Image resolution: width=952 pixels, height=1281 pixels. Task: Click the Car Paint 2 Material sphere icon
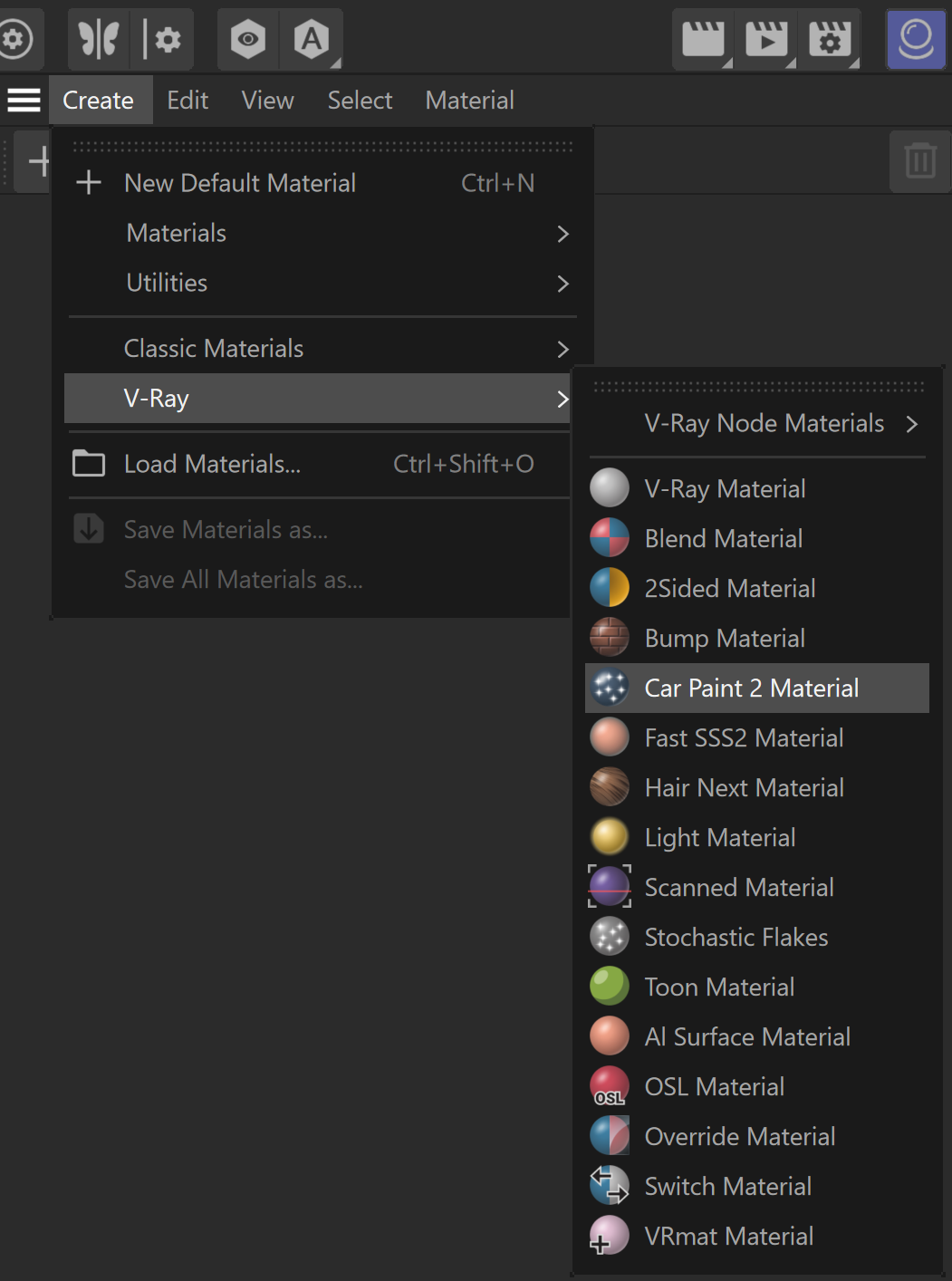coord(610,688)
